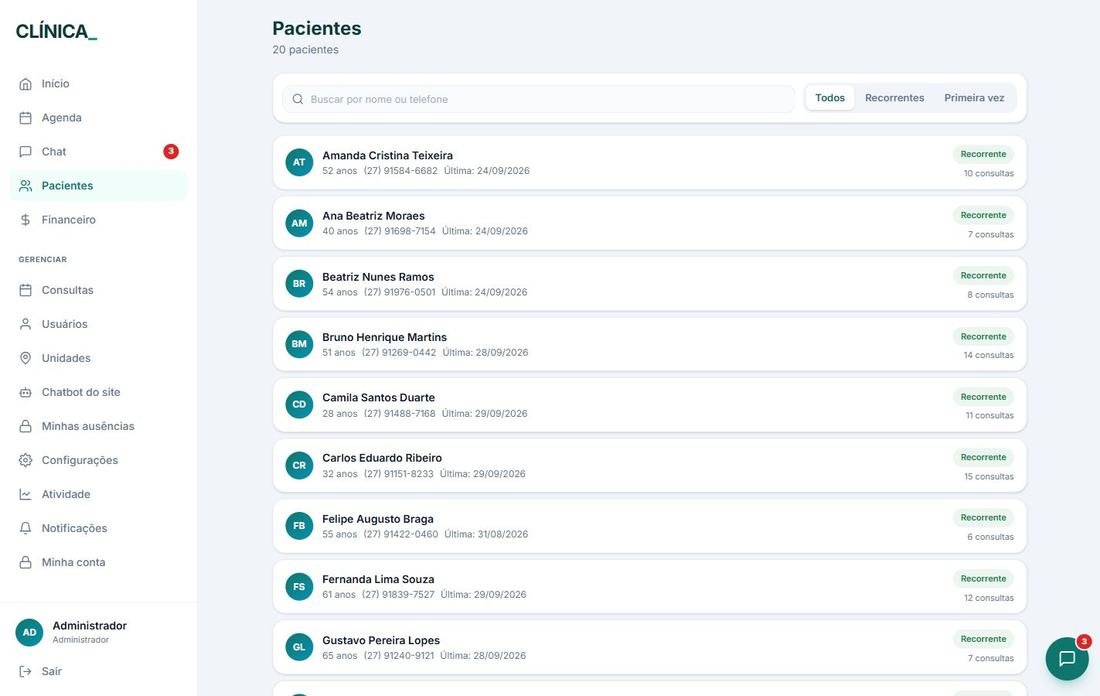Open patient Bruno Henrique Martins
Viewport: 1100px width, 696px height.
[x=650, y=344]
